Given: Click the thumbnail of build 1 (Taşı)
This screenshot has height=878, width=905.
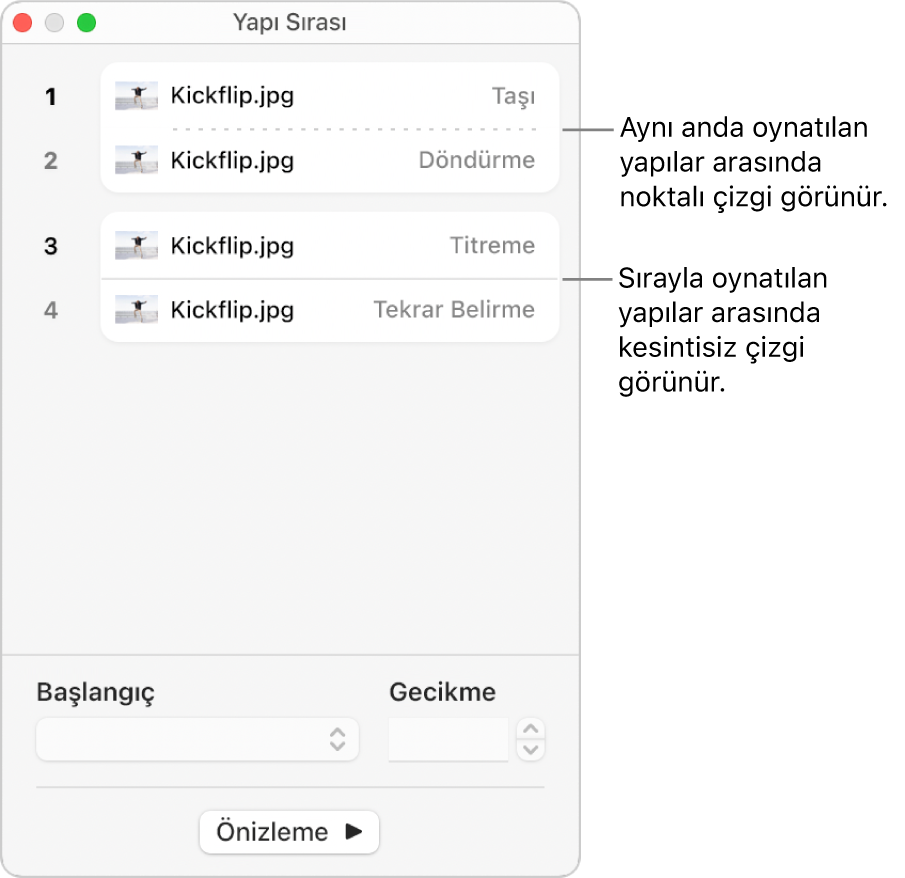Looking at the screenshot, I should (x=136, y=96).
